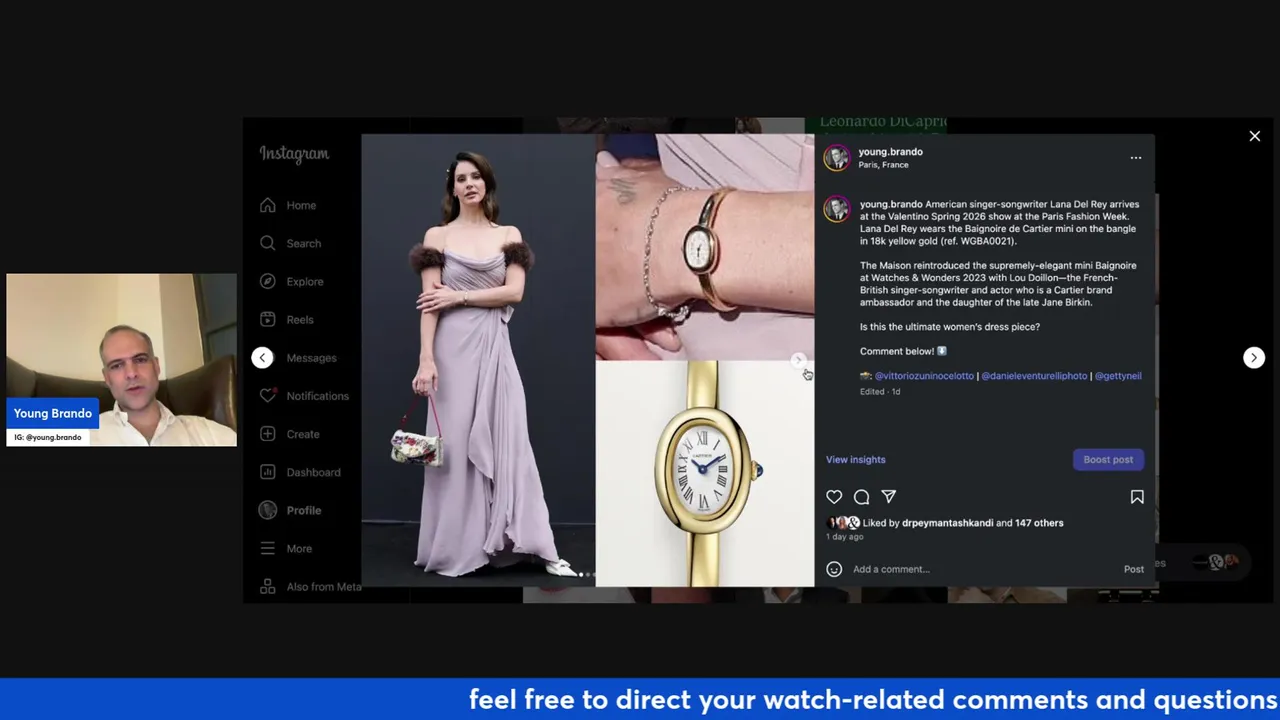Click View insights link
Image resolution: width=1280 pixels, height=720 pixels.
point(855,459)
